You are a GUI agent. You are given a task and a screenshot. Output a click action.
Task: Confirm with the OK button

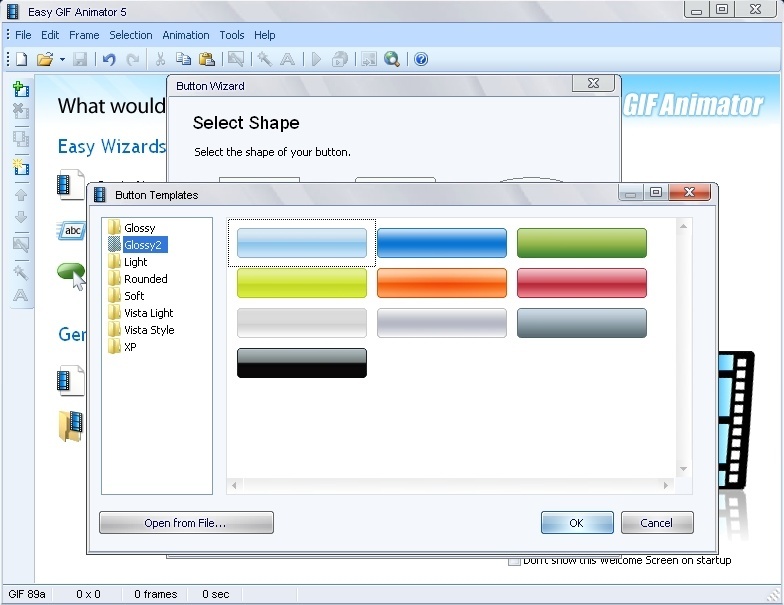577,522
